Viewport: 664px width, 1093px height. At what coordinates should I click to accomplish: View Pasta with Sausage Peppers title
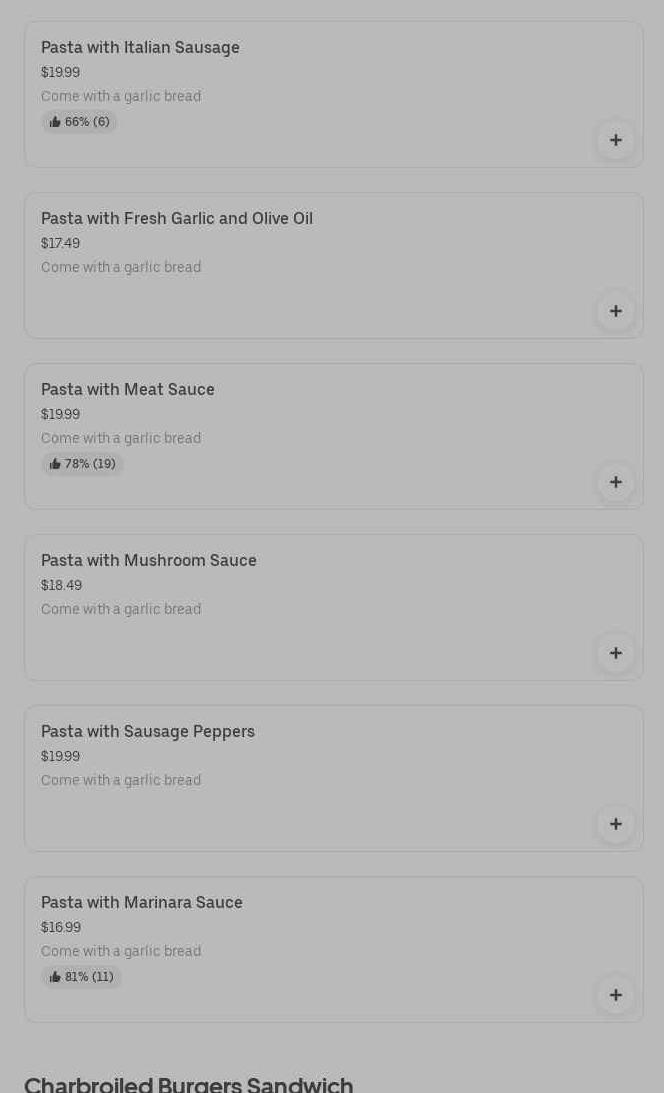click(x=148, y=731)
